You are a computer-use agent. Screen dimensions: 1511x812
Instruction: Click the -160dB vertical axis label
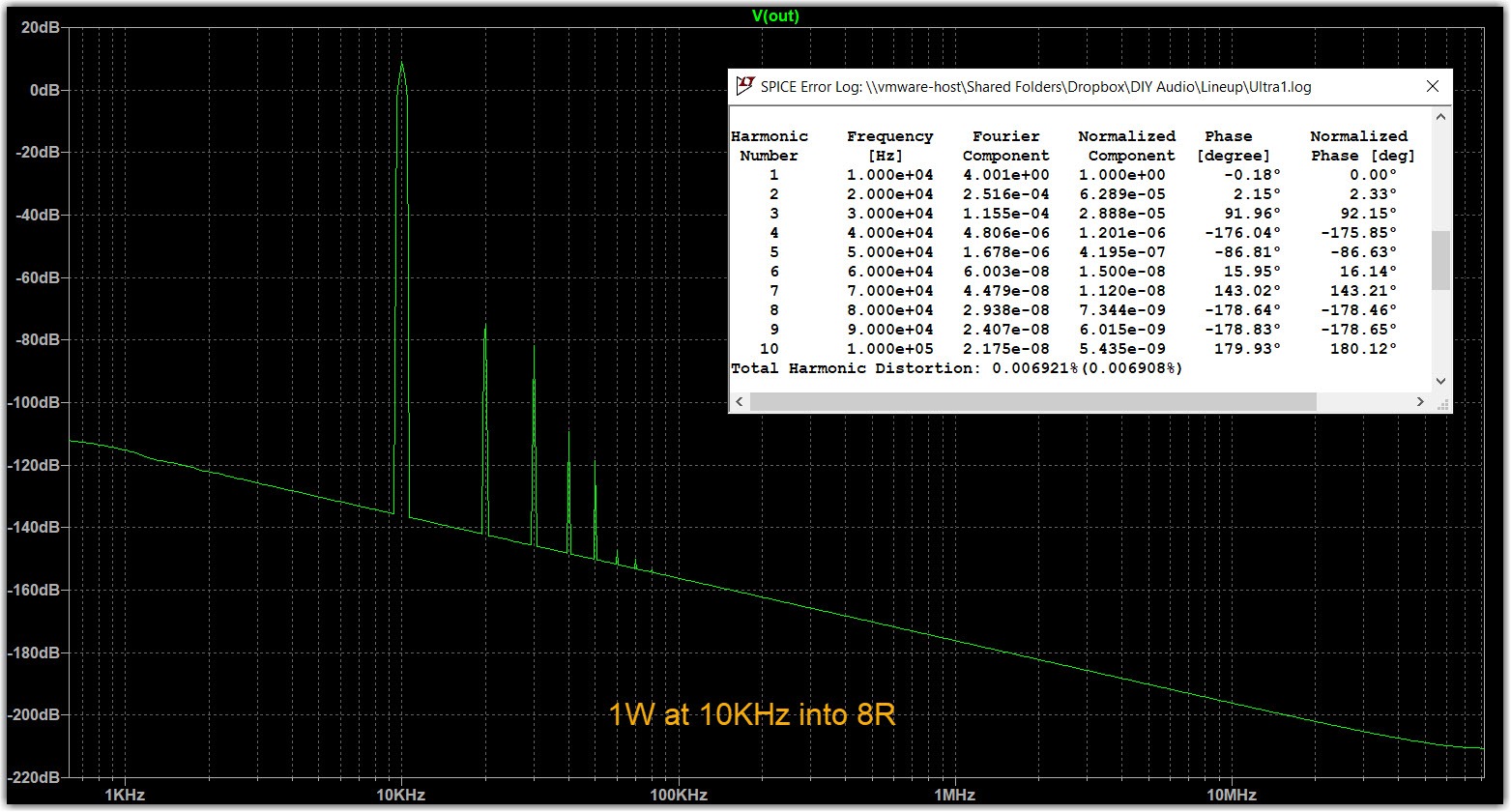(x=33, y=590)
